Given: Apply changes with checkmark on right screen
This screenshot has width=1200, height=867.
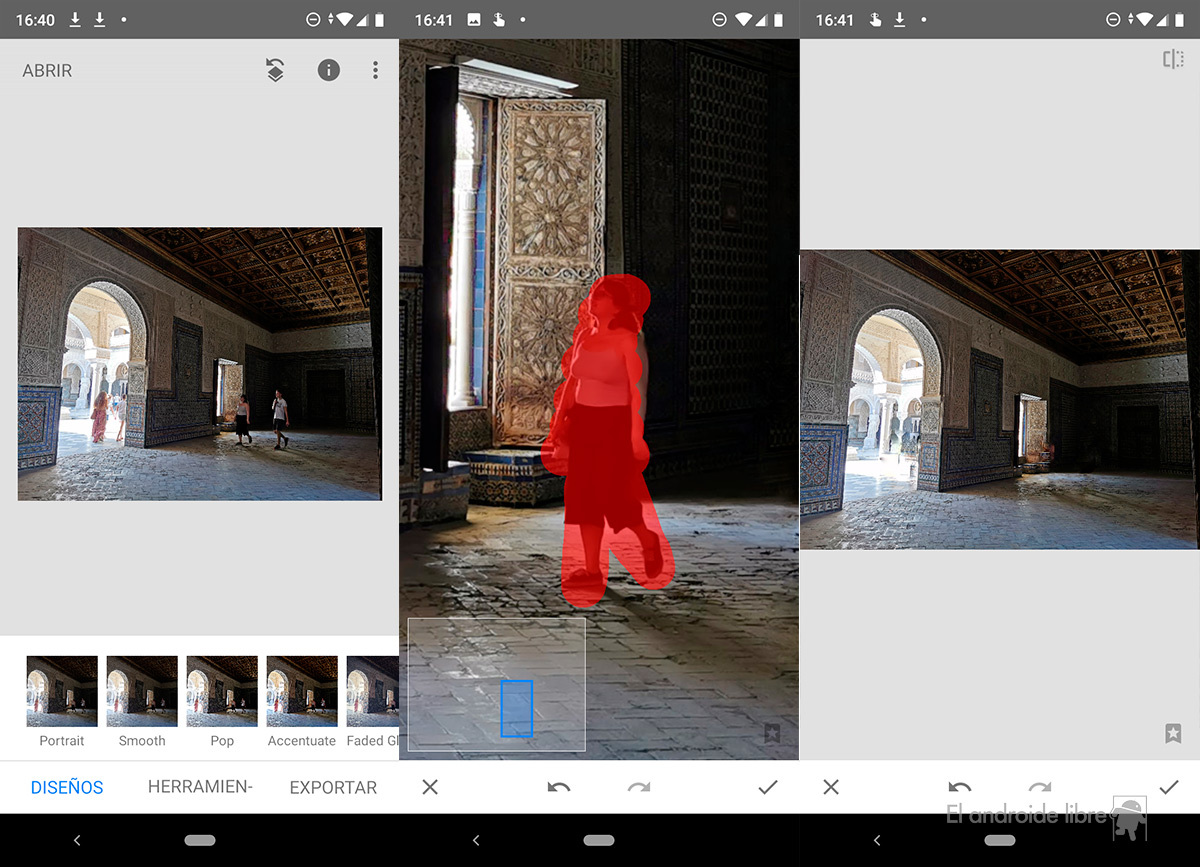Looking at the screenshot, I should click(x=1168, y=787).
